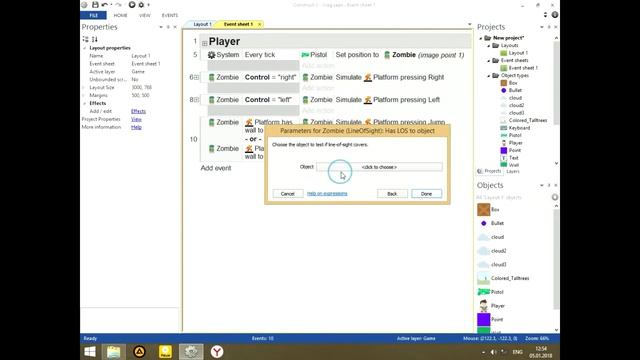Expand the Layout Size property

point(84,87)
